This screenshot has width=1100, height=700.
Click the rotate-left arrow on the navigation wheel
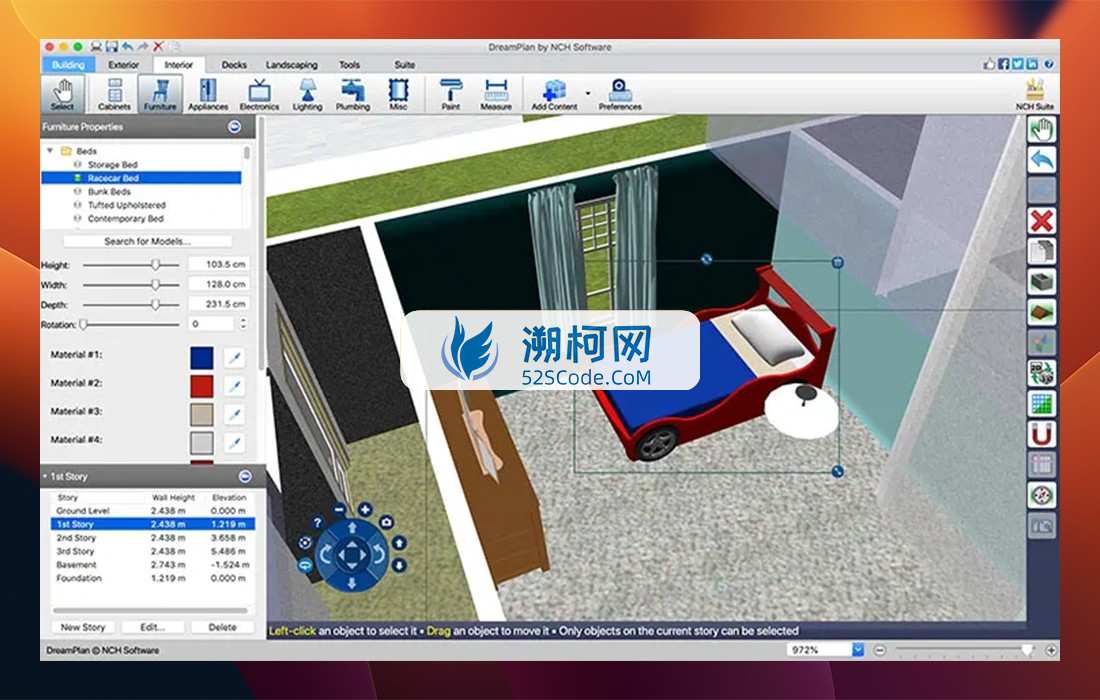[326, 555]
